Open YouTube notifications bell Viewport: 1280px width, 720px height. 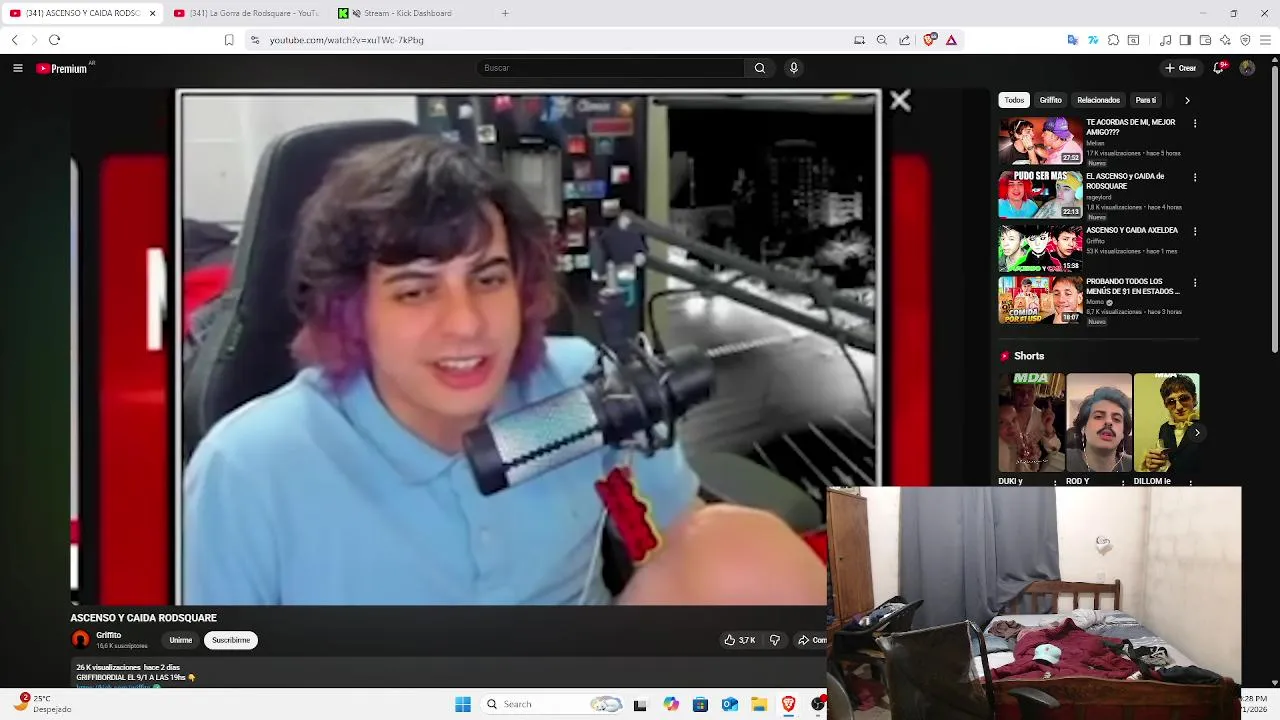pyautogui.click(x=1219, y=68)
